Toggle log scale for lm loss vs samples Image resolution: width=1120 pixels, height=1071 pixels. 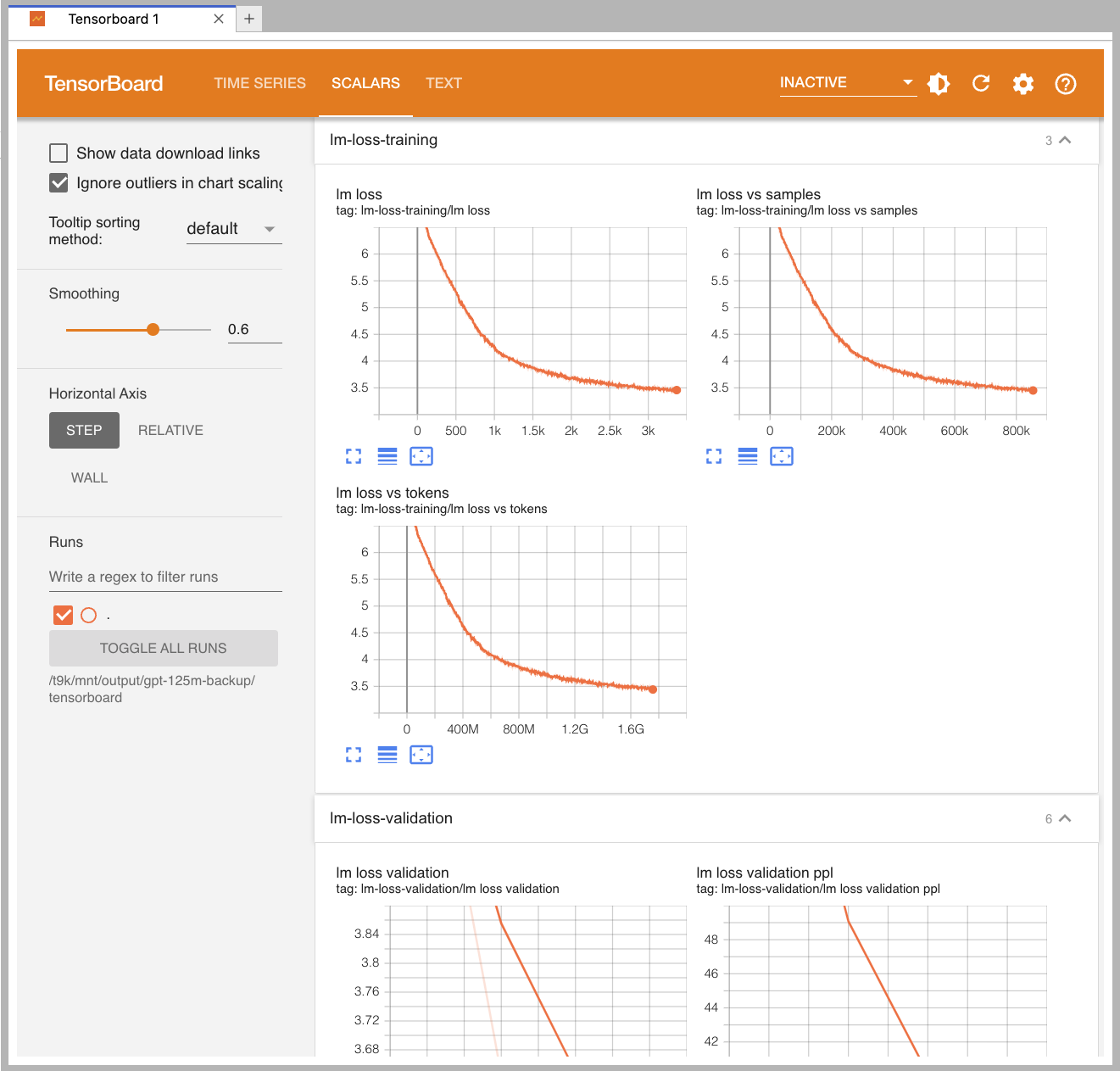click(x=748, y=456)
